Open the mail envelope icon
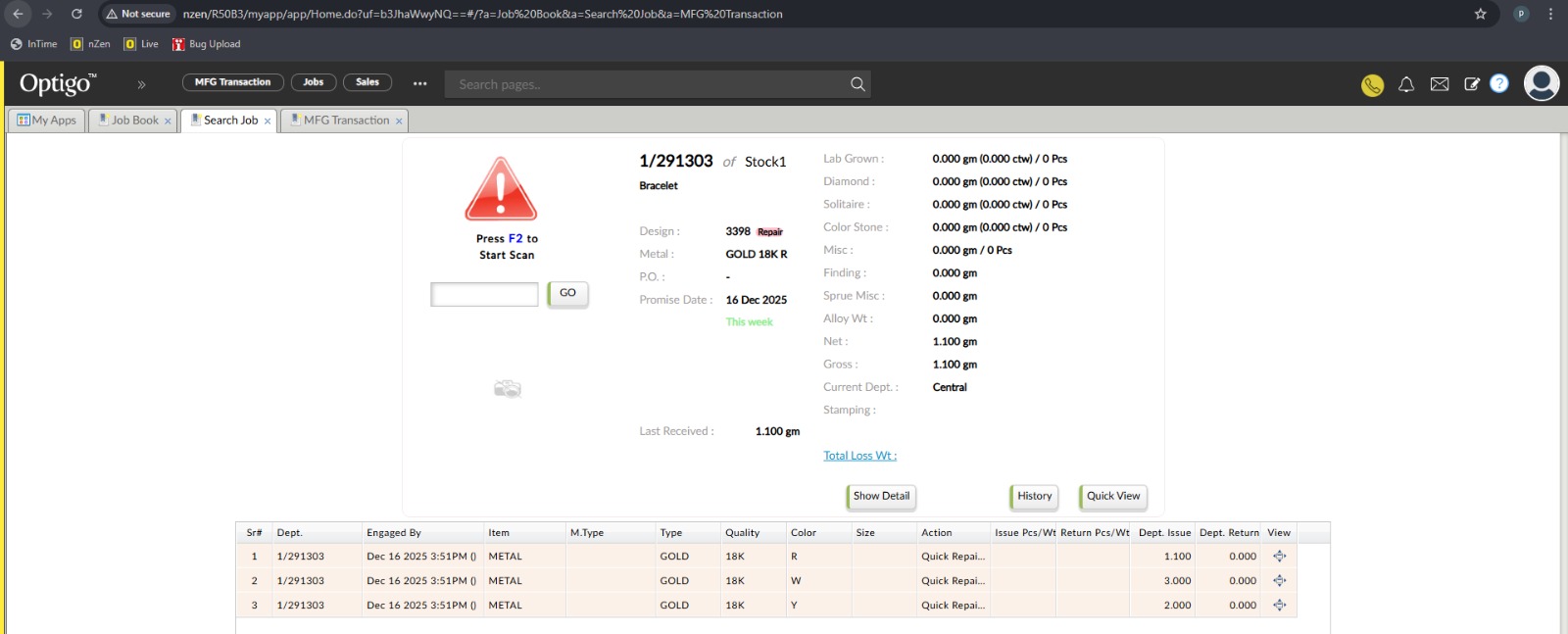Screen dimensions: 1568x634 click(1440, 84)
